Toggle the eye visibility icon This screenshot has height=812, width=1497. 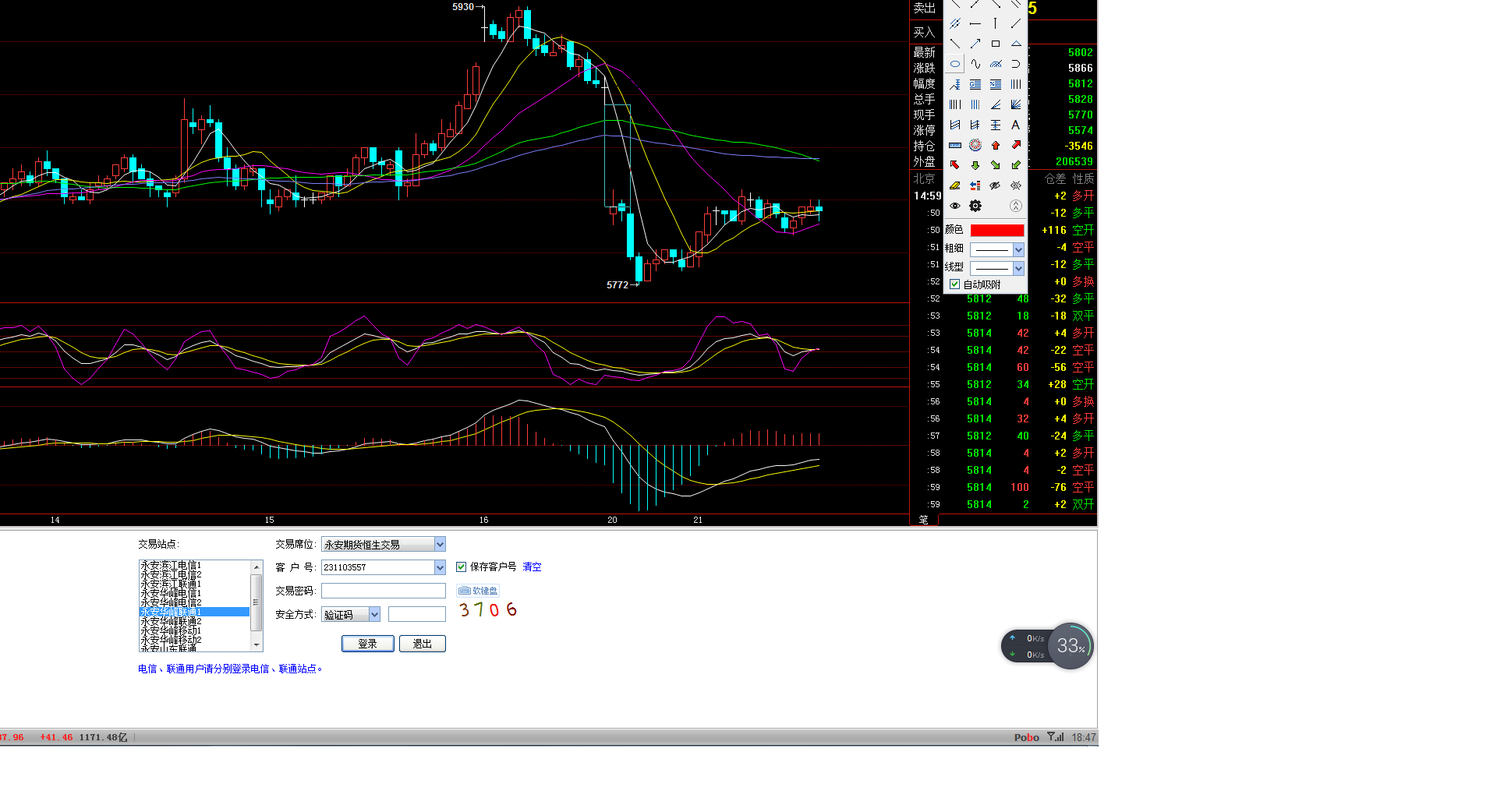tap(954, 206)
